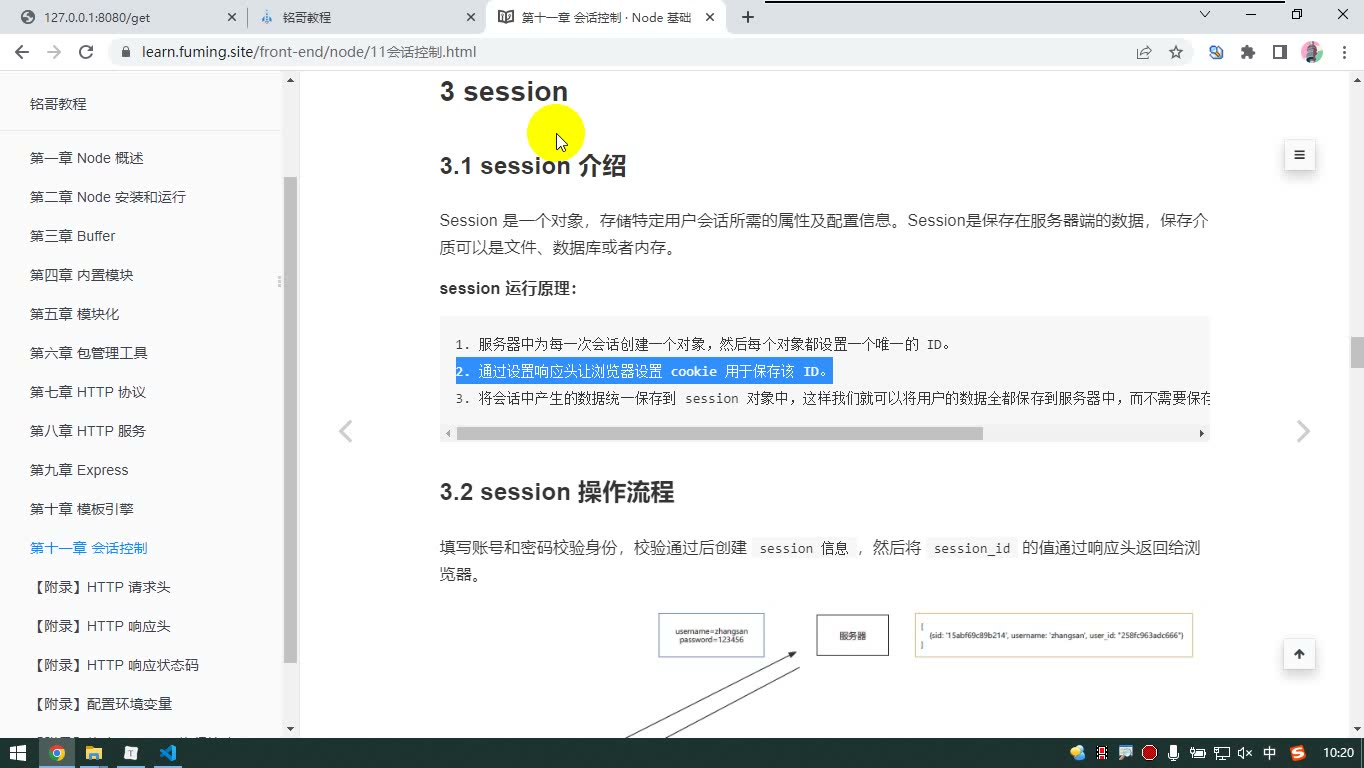Click the page scrollbar up arrow
Viewport: 1364px width, 768px height.
pos(1357,79)
